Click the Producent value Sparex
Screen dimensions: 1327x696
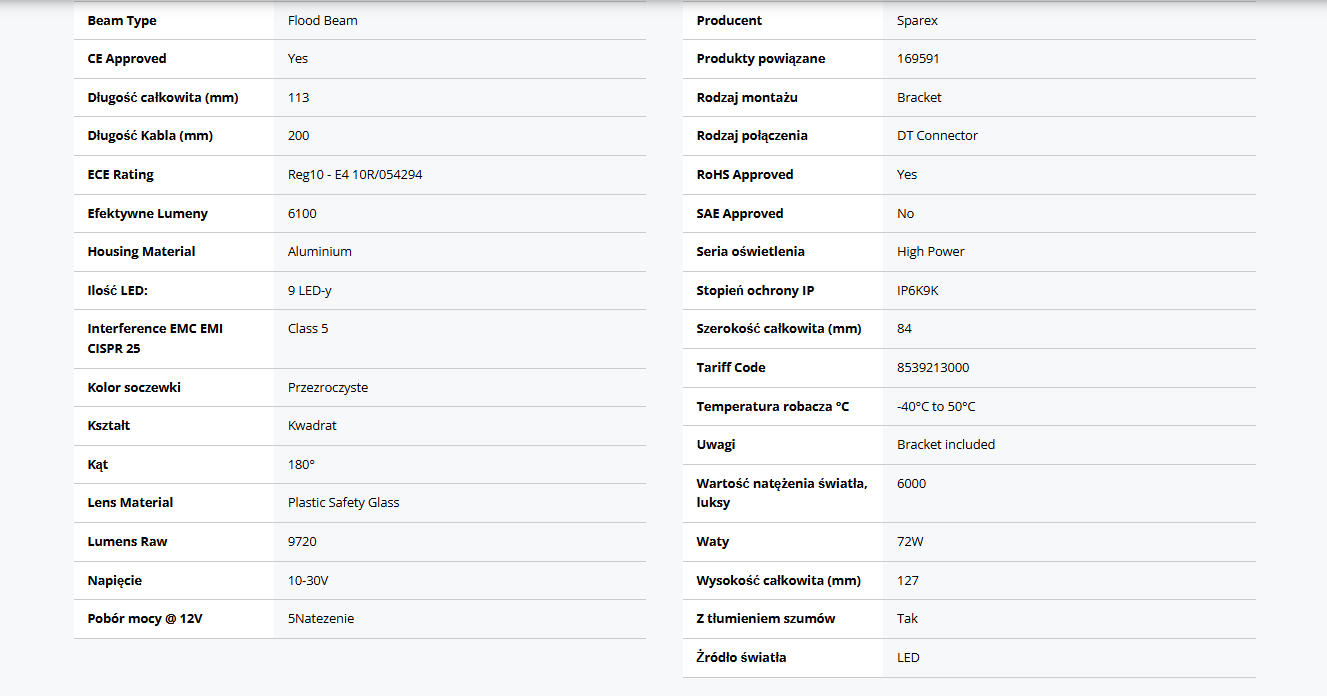click(x=917, y=21)
